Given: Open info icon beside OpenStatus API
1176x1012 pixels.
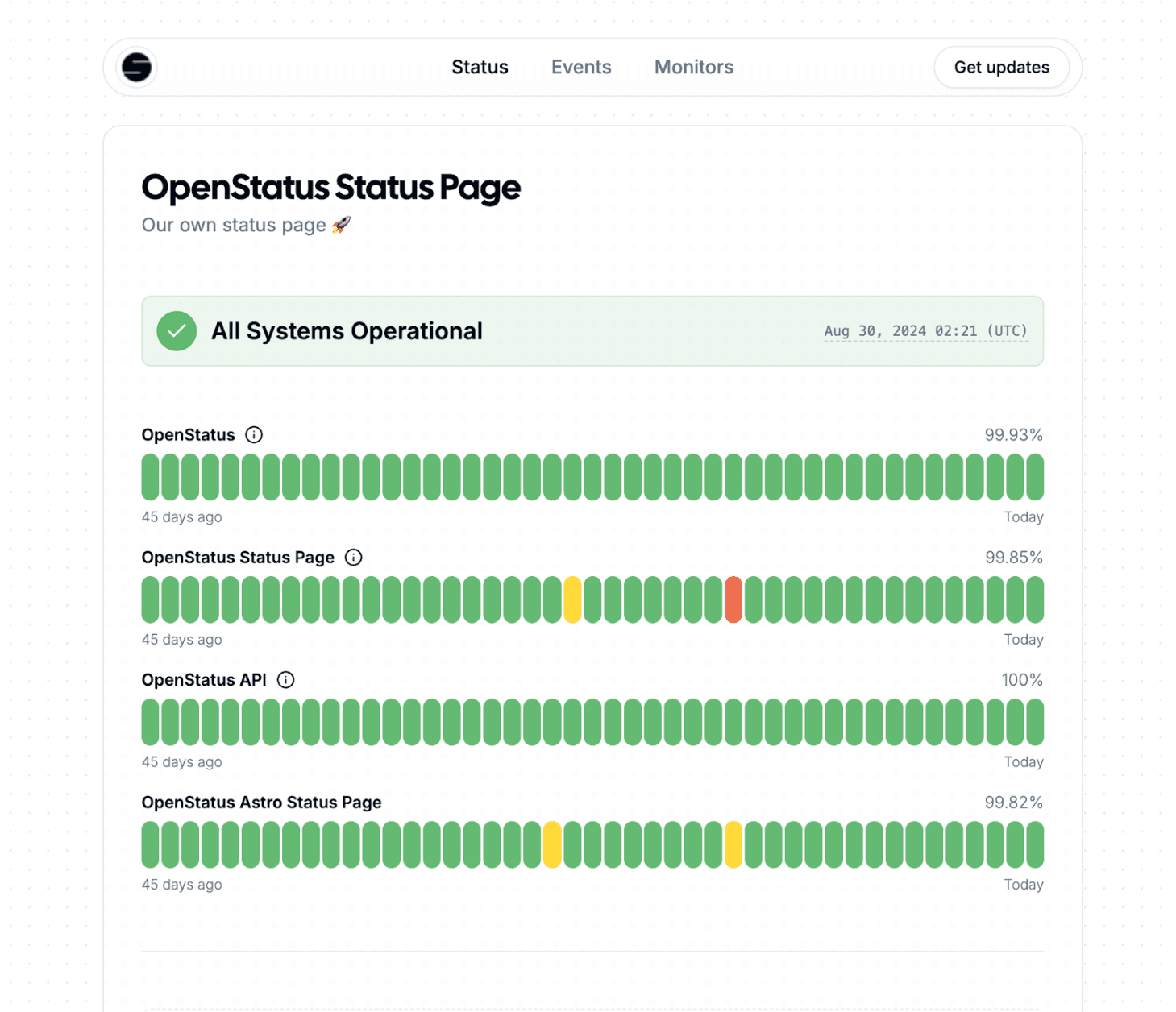Looking at the screenshot, I should 285,680.
